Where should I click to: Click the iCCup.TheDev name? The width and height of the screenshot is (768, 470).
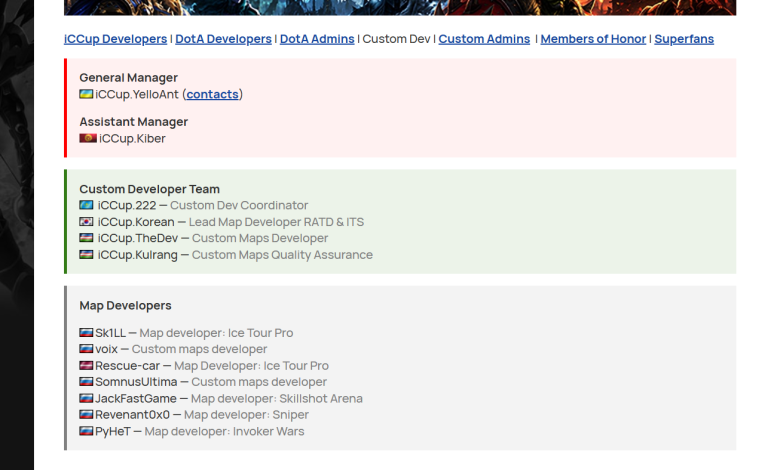[138, 238]
